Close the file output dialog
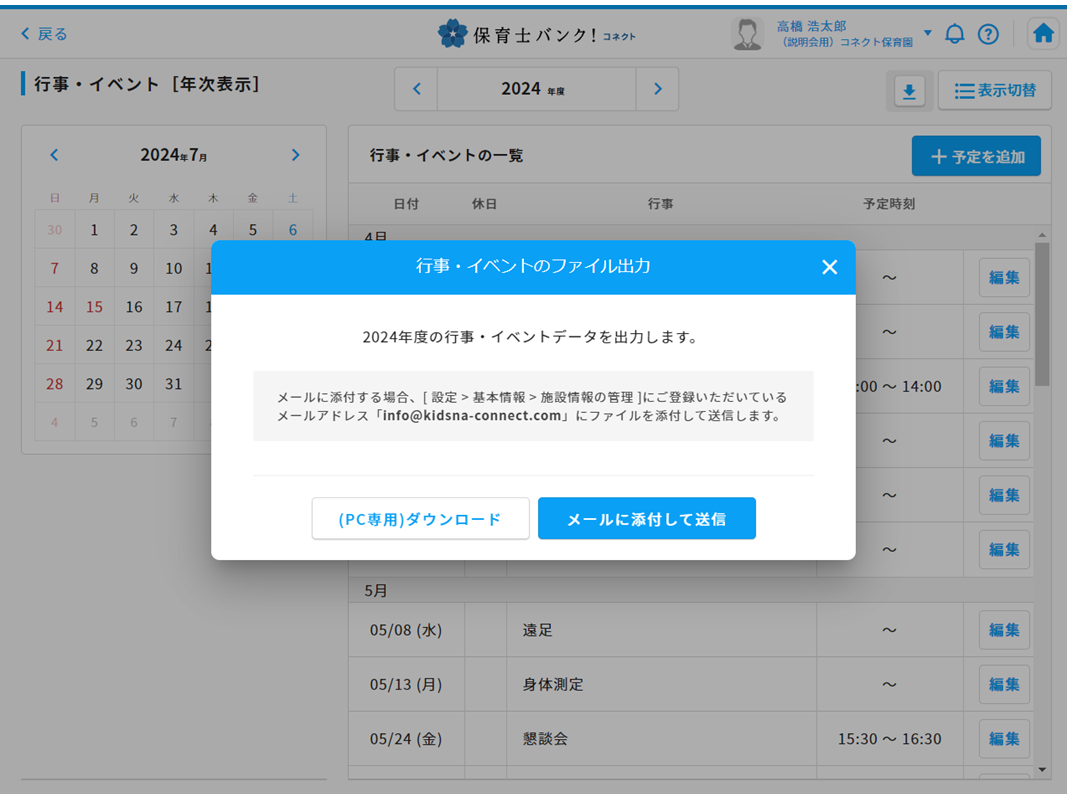This screenshot has height=800, width=1067. 829,267
